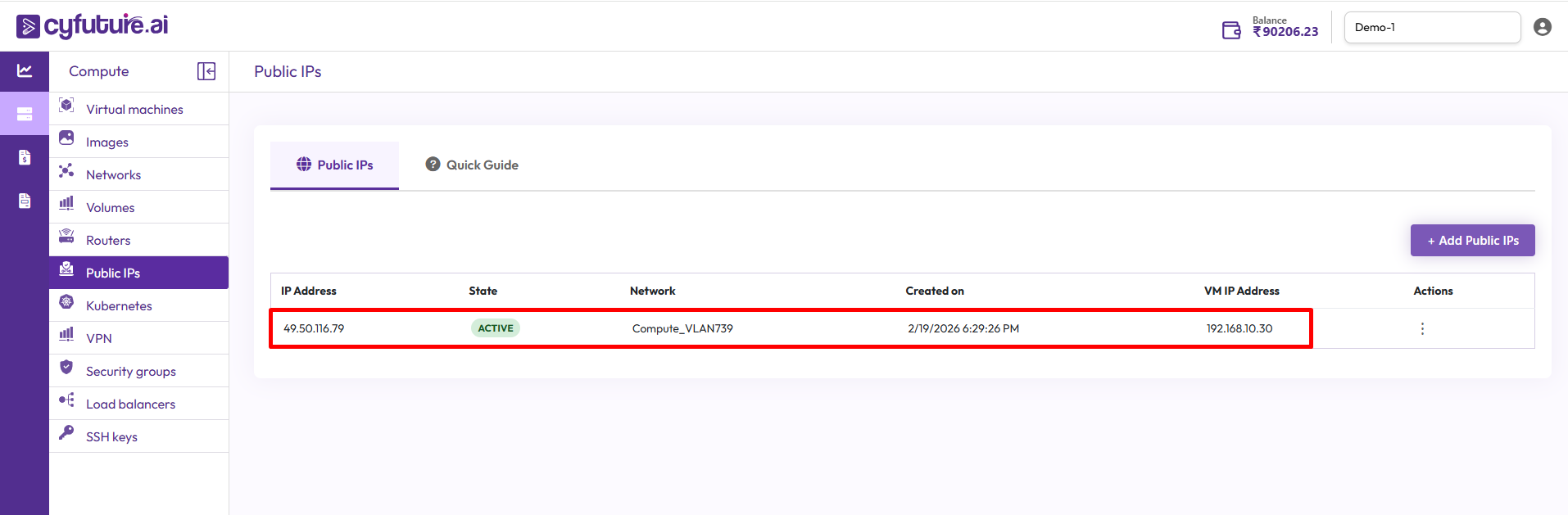This screenshot has height=515, width=1568.
Task: Navigate to Security groups
Action: (131, 372)
